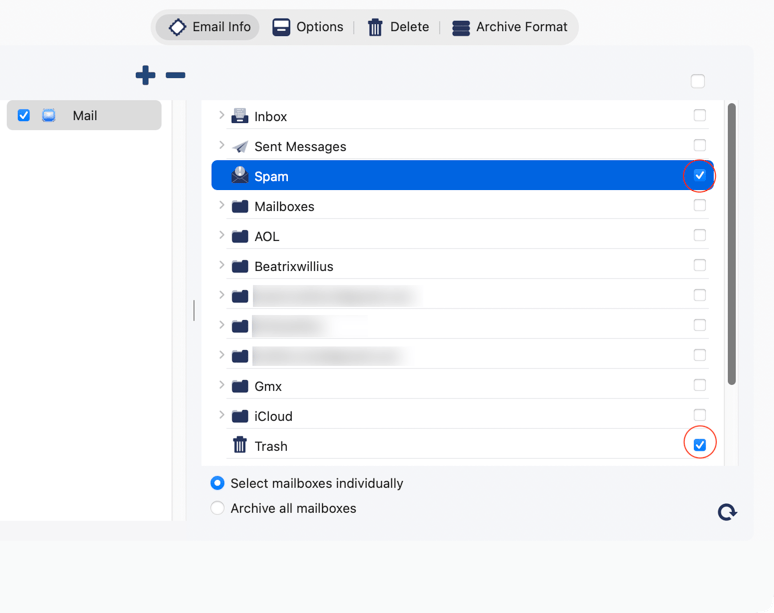Expand the iCloud folder chevron
Image resolution: width=774 pixels, height=613 pixels.
(x=221, y=416)
